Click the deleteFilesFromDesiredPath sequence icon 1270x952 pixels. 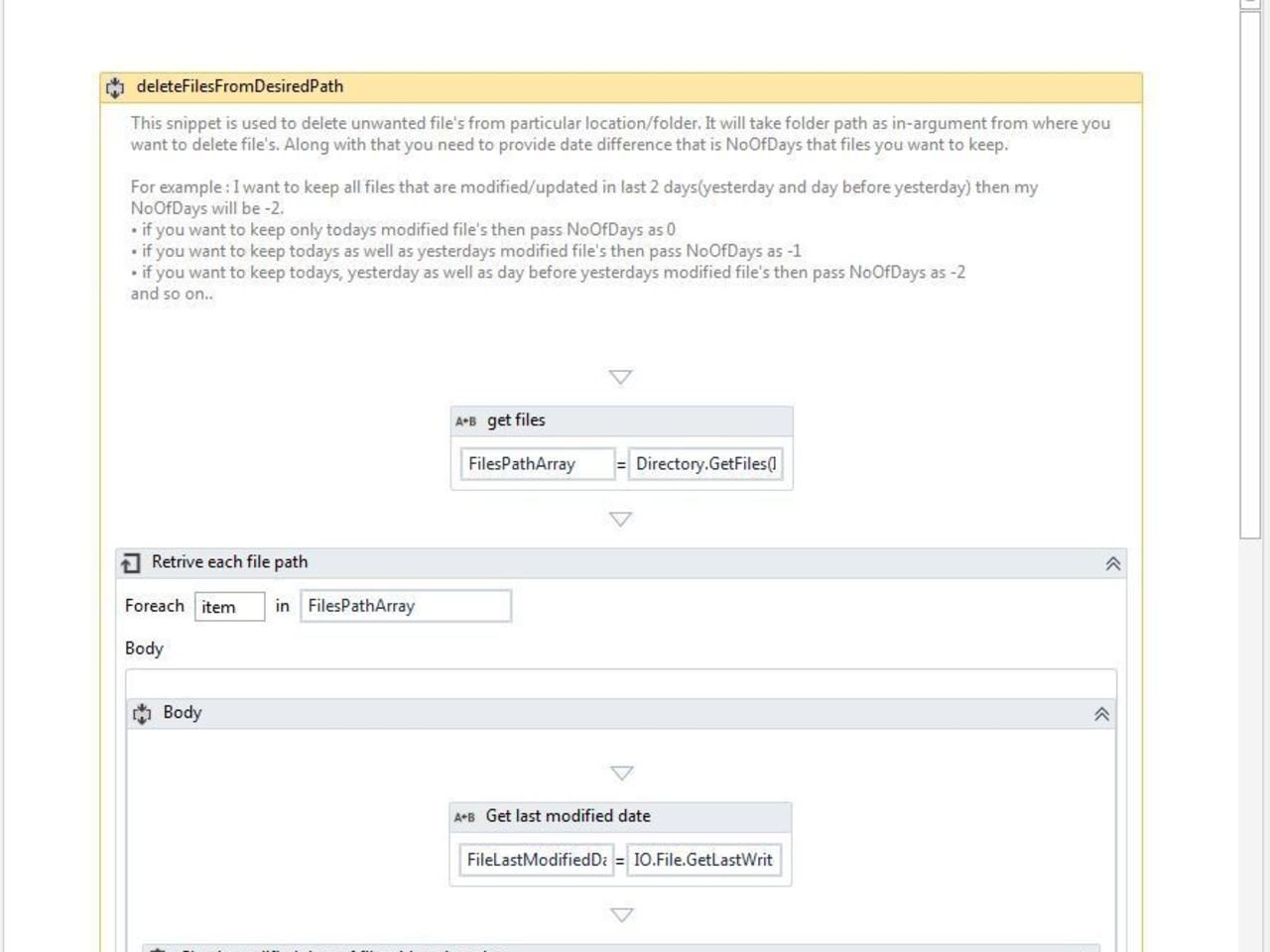point(115,87)
